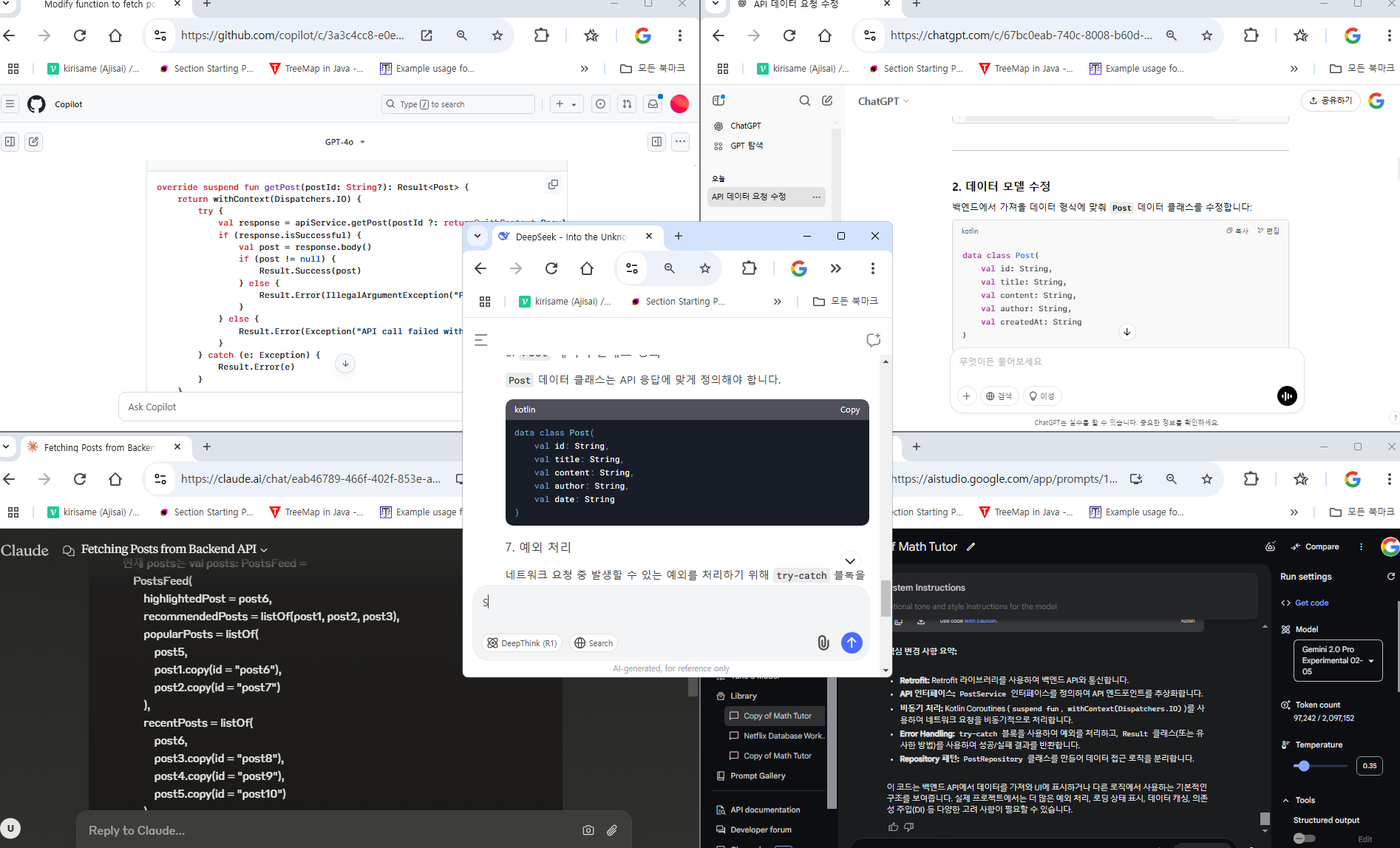The width and height of the screenshot is (1400, 848).
Task: Copy the getPost code block in Copilot
Action: (553, 185)
